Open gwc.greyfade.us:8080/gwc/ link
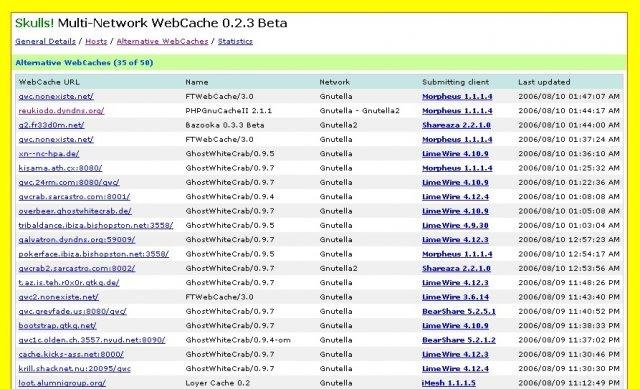Screen dimensions: 640x389 coord(73,311)
